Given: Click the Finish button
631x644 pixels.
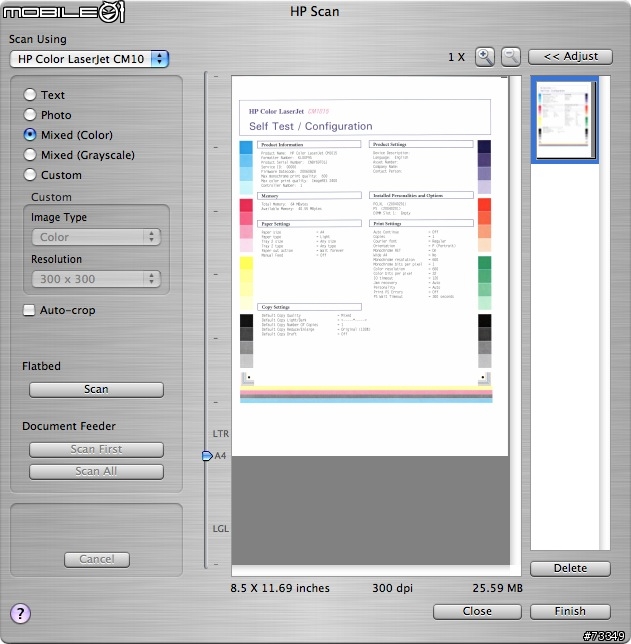Looking at the screenshot, I should [x=570, y=612].
